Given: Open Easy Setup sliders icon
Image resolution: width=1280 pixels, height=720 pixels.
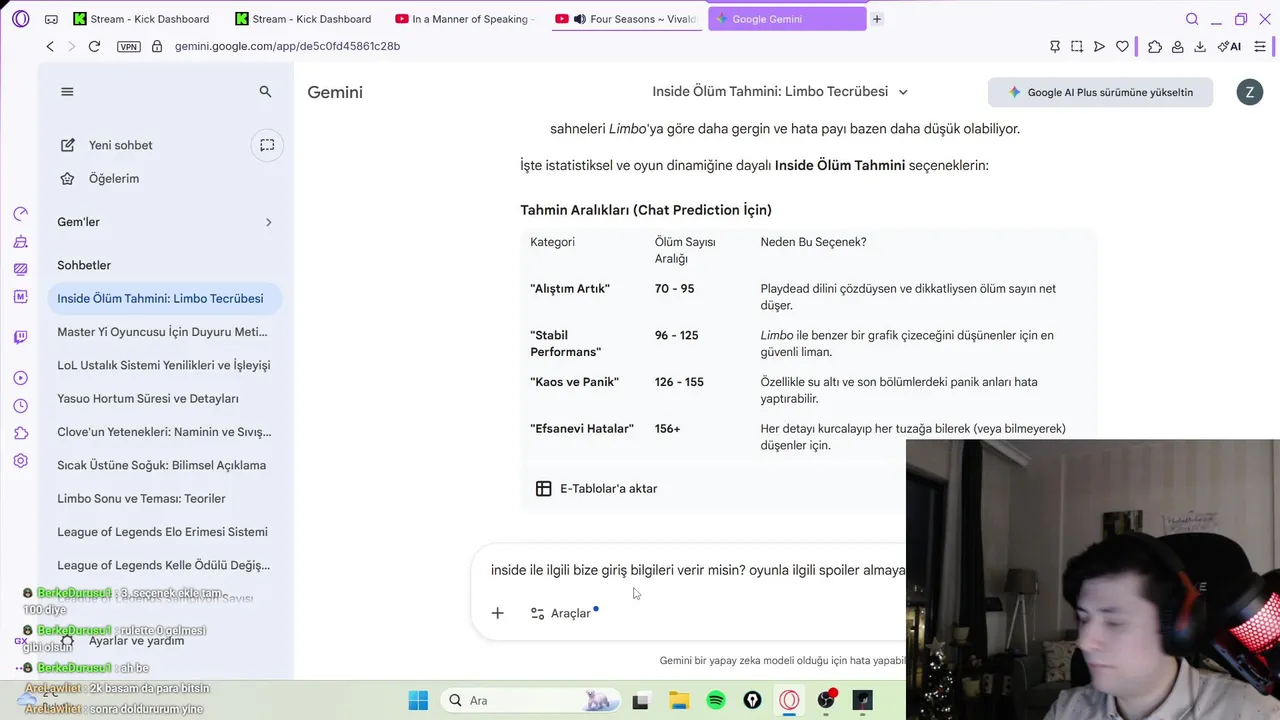Looking at the screenshot, I should (1260, 46).
